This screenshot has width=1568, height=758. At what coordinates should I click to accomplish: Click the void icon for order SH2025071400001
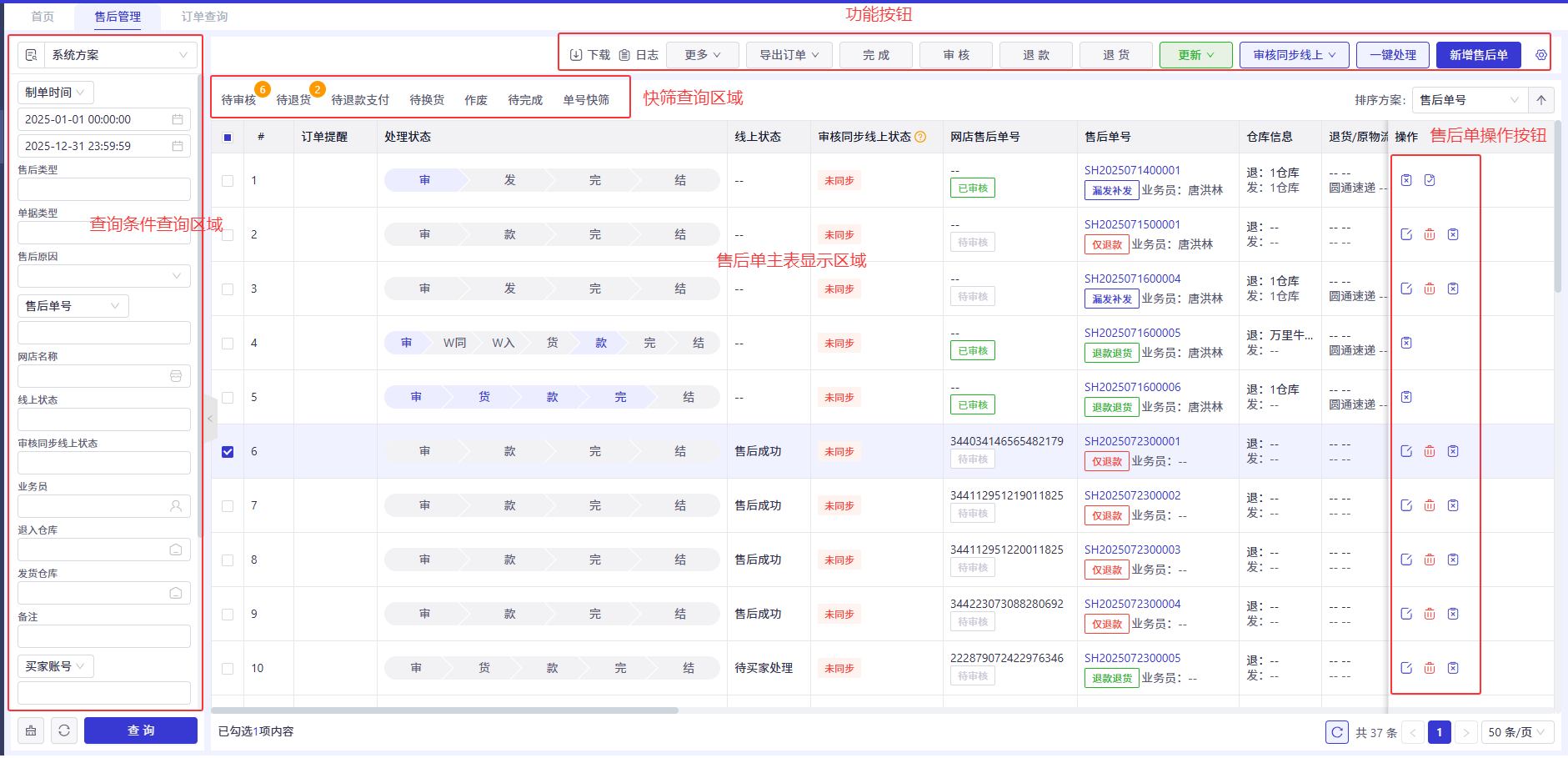(1406, 180)
